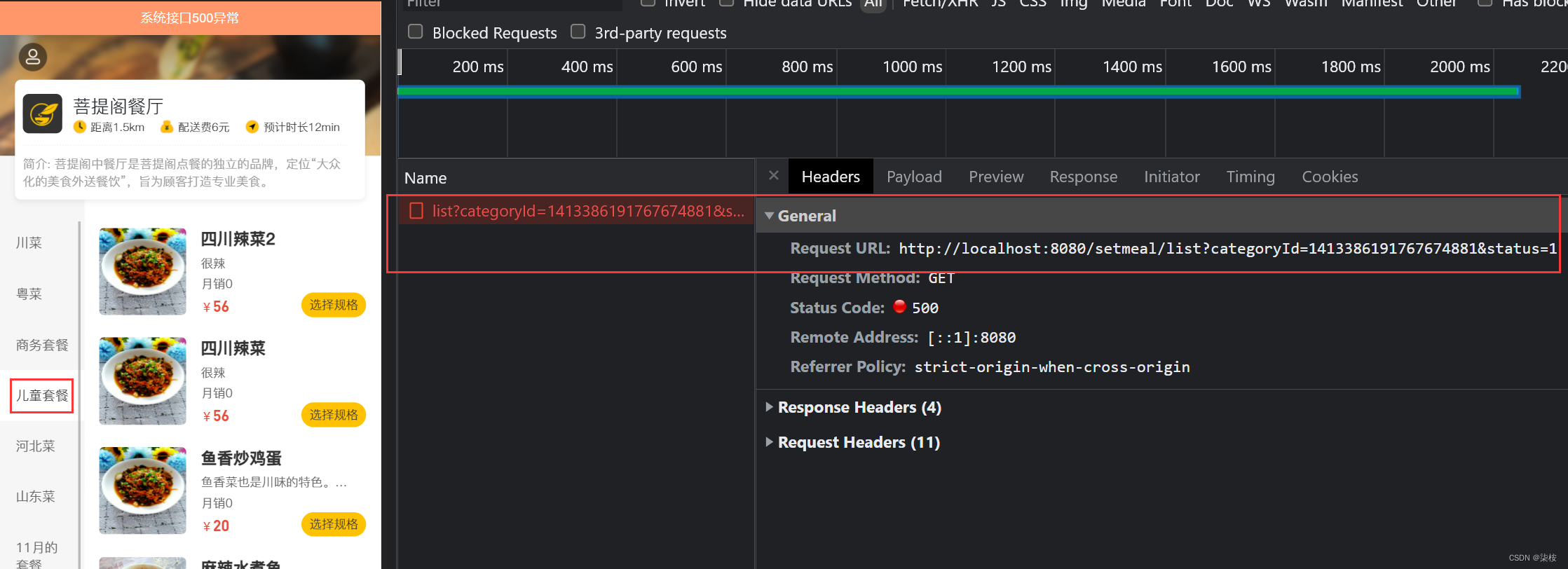Viewport: 1568px width, 569px height.
Task: Open the 鱼香炒鸡蛋 dish photo
Action: click(x=143, y=491)
